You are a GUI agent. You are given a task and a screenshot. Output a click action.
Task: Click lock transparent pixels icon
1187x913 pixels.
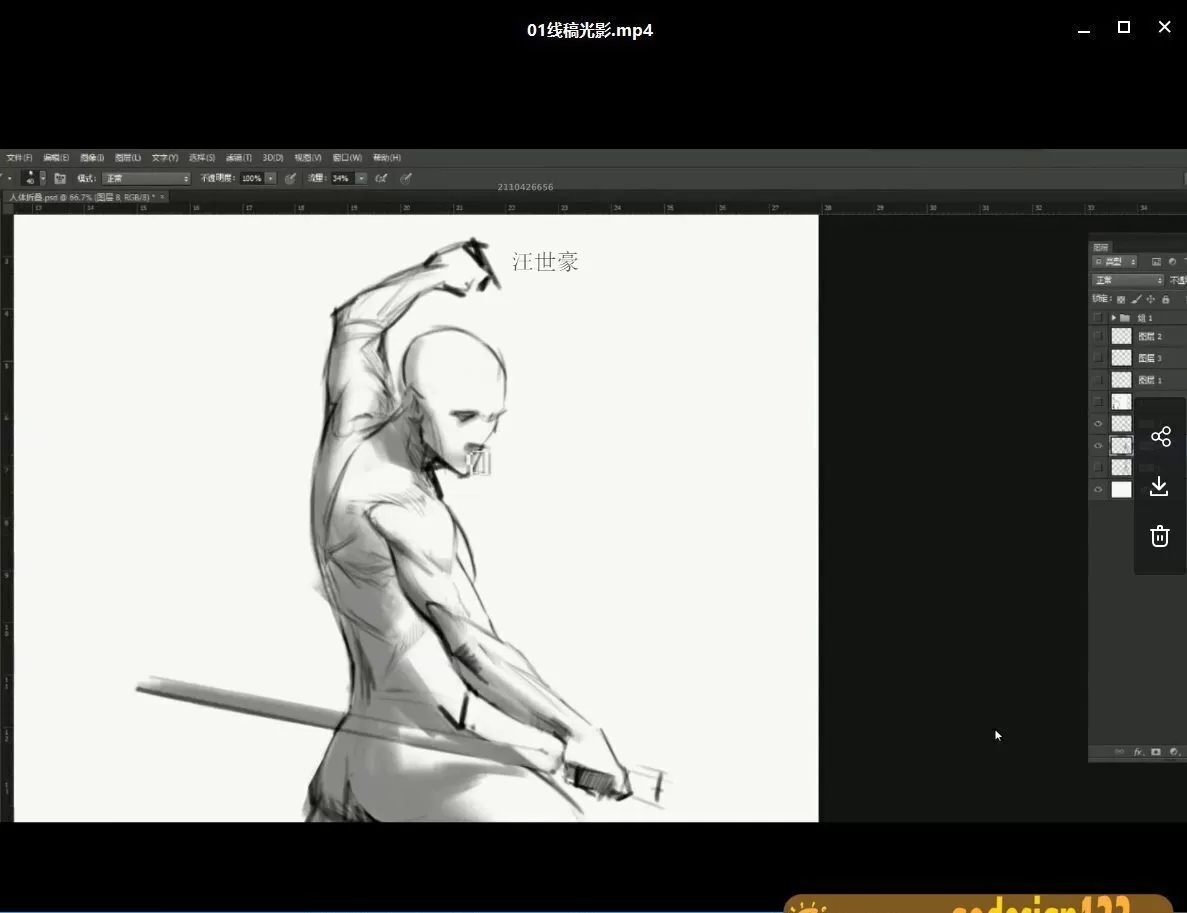pyautogui.click(x=1121, y=299)
